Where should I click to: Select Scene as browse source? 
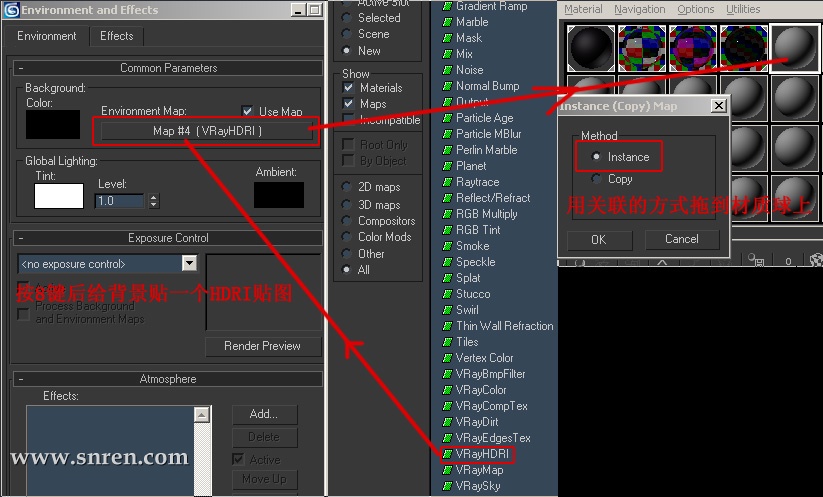coord(346,34)
